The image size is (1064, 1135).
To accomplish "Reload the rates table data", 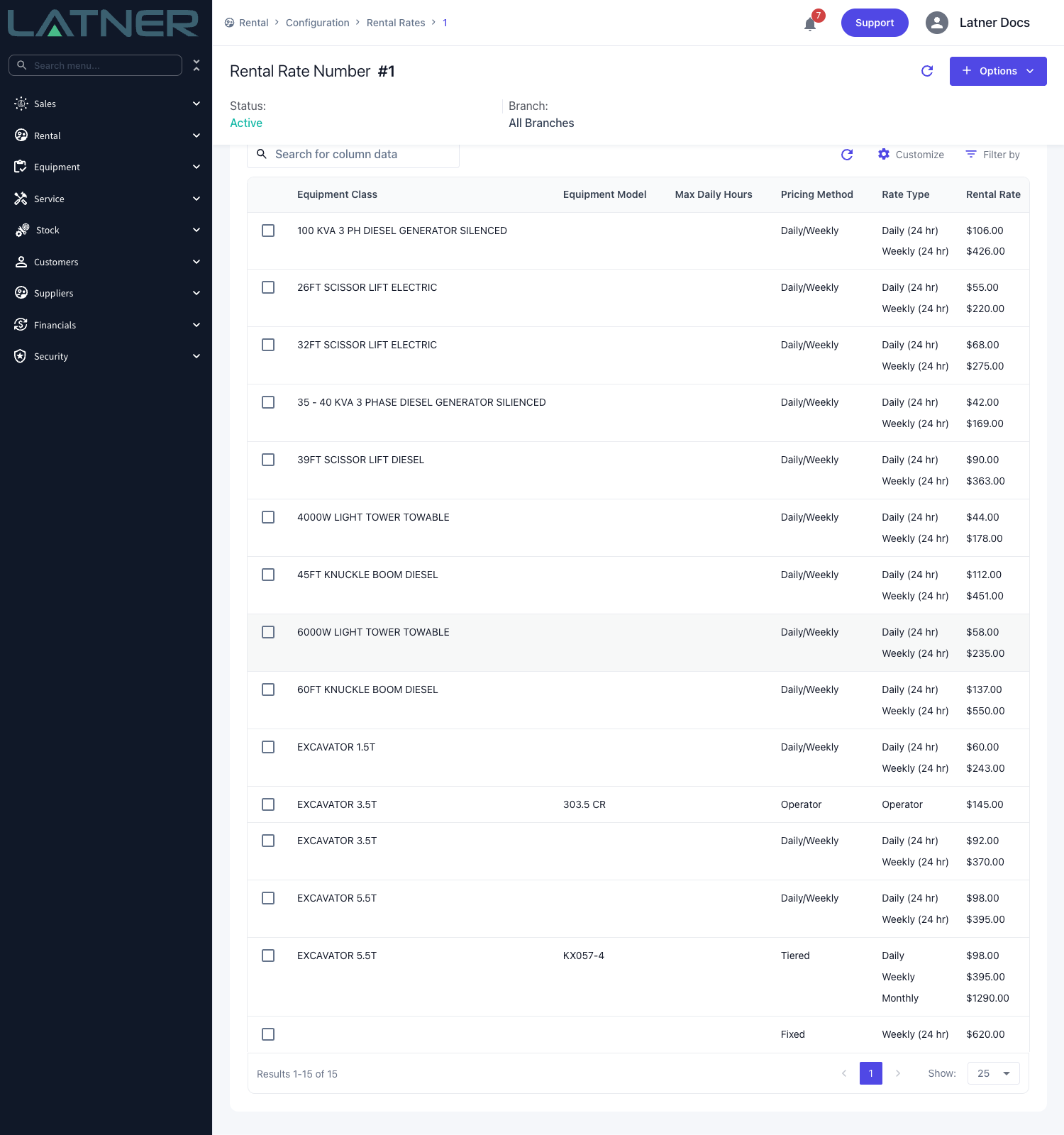I will click(847, 155).
